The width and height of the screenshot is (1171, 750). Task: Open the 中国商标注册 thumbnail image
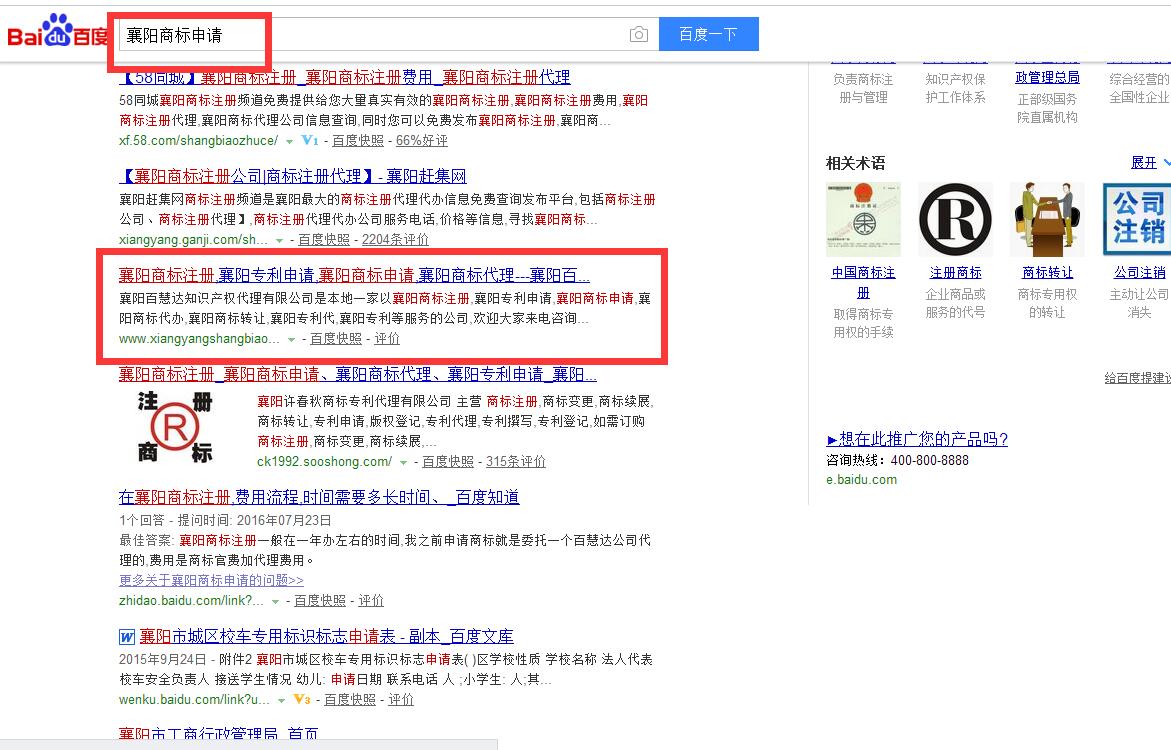pos(863,220)
